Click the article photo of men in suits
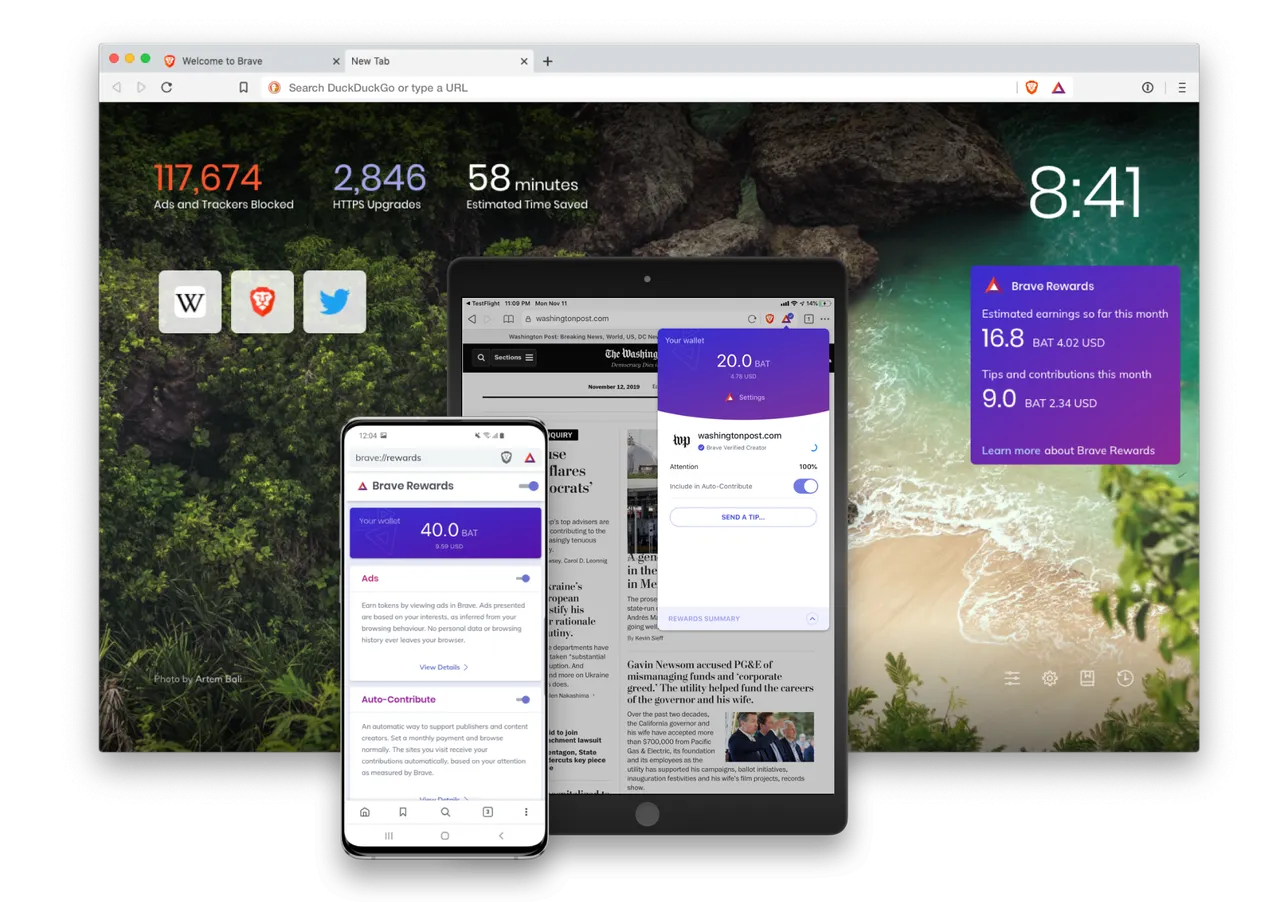This screenshot has height=902, width=1280. click(x=770, y=737)
